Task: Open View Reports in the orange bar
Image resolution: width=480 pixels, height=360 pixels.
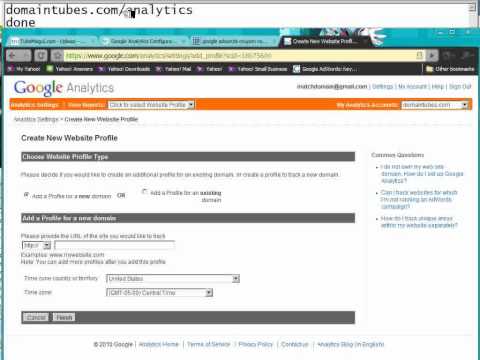Action: 86,105
